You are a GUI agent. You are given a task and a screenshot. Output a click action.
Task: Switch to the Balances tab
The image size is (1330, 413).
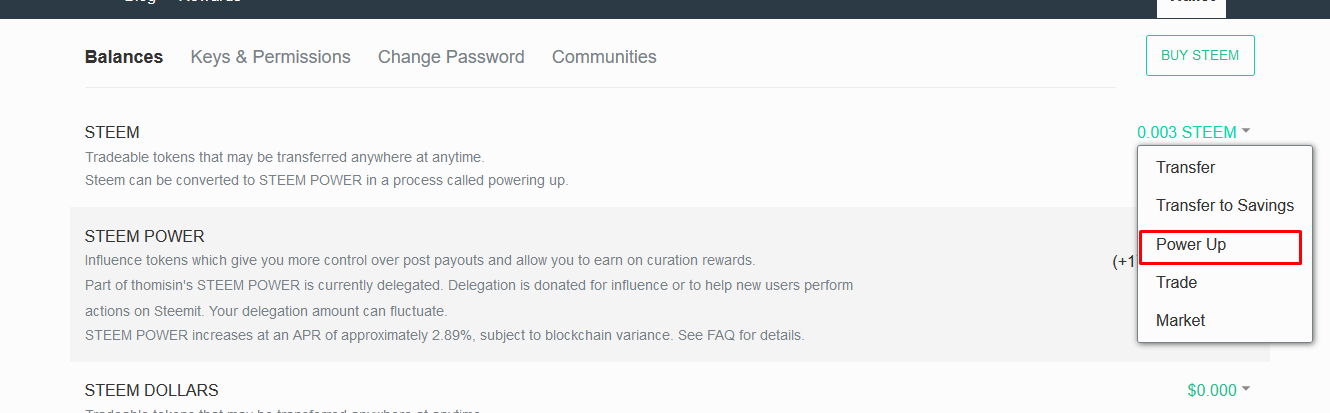(124, 57)
